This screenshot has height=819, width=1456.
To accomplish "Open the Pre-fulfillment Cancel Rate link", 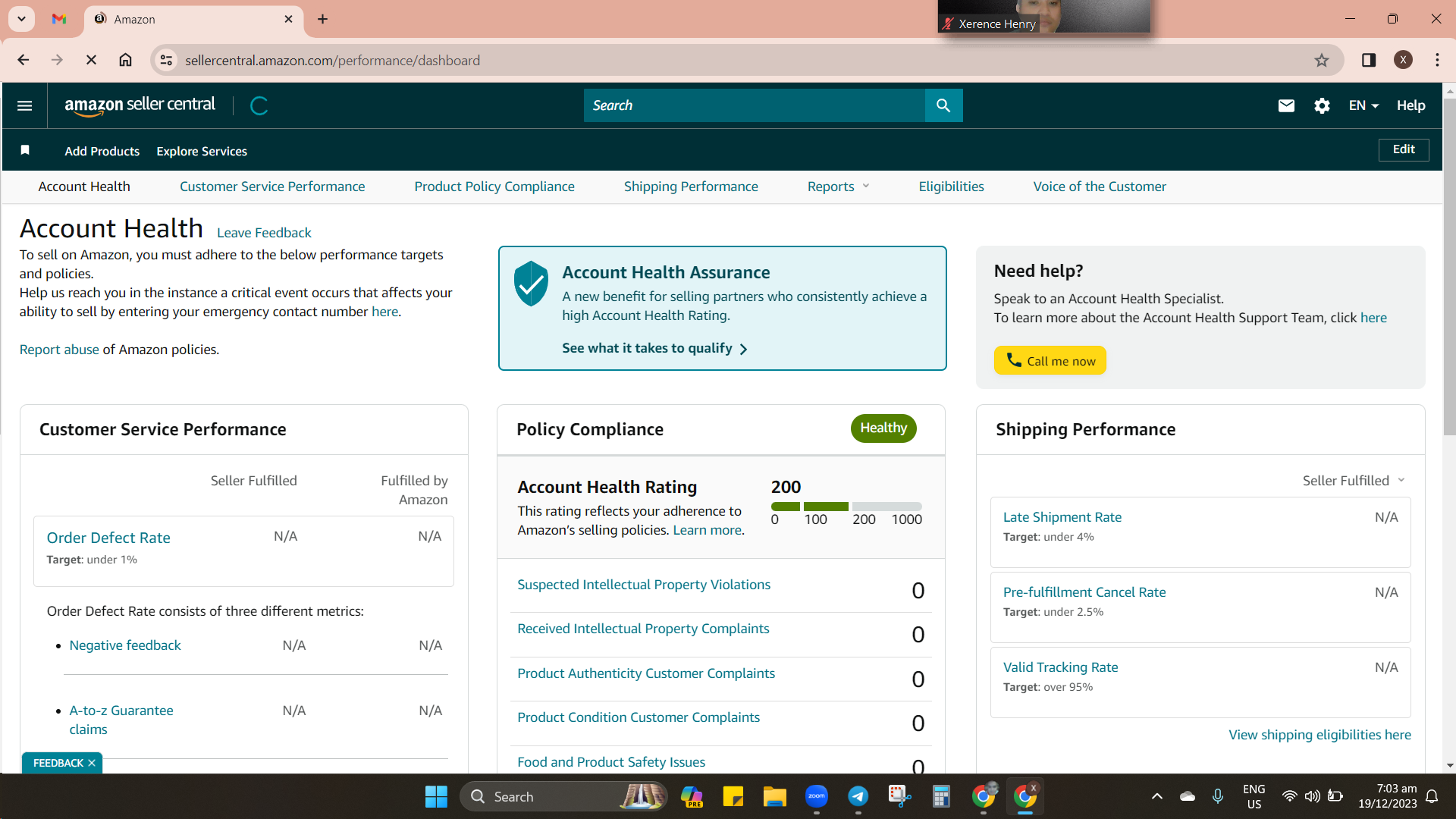I will tap(1084, 592).
